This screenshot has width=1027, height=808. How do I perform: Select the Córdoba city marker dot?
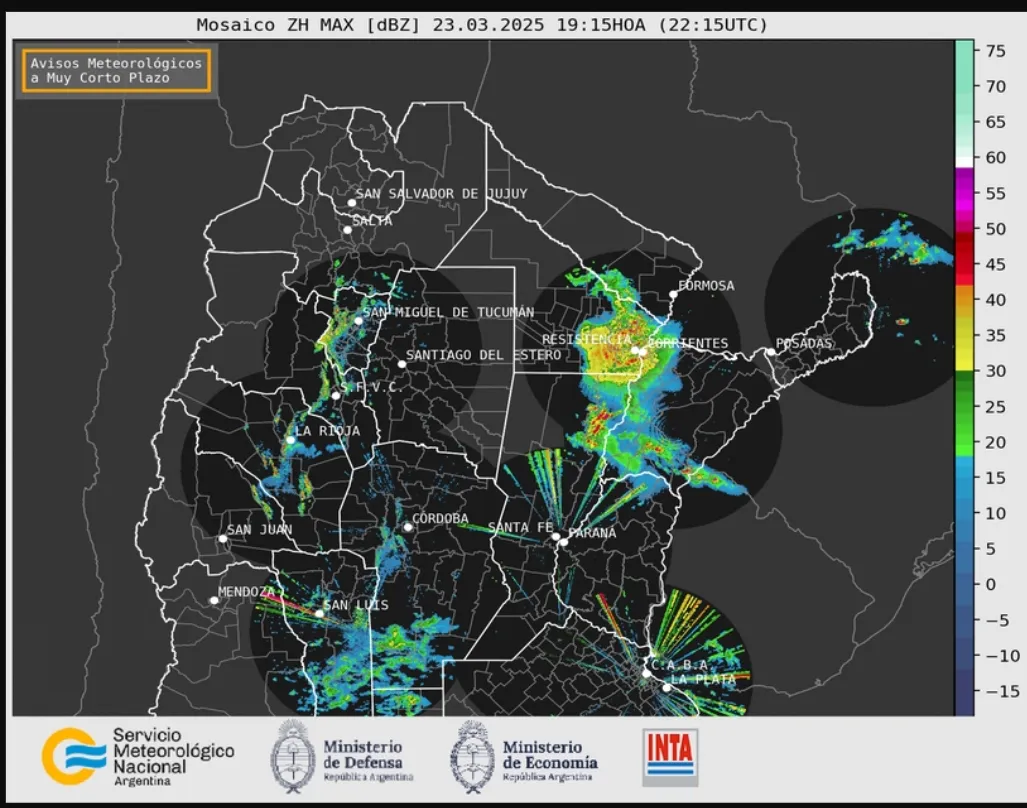[408, 527]
